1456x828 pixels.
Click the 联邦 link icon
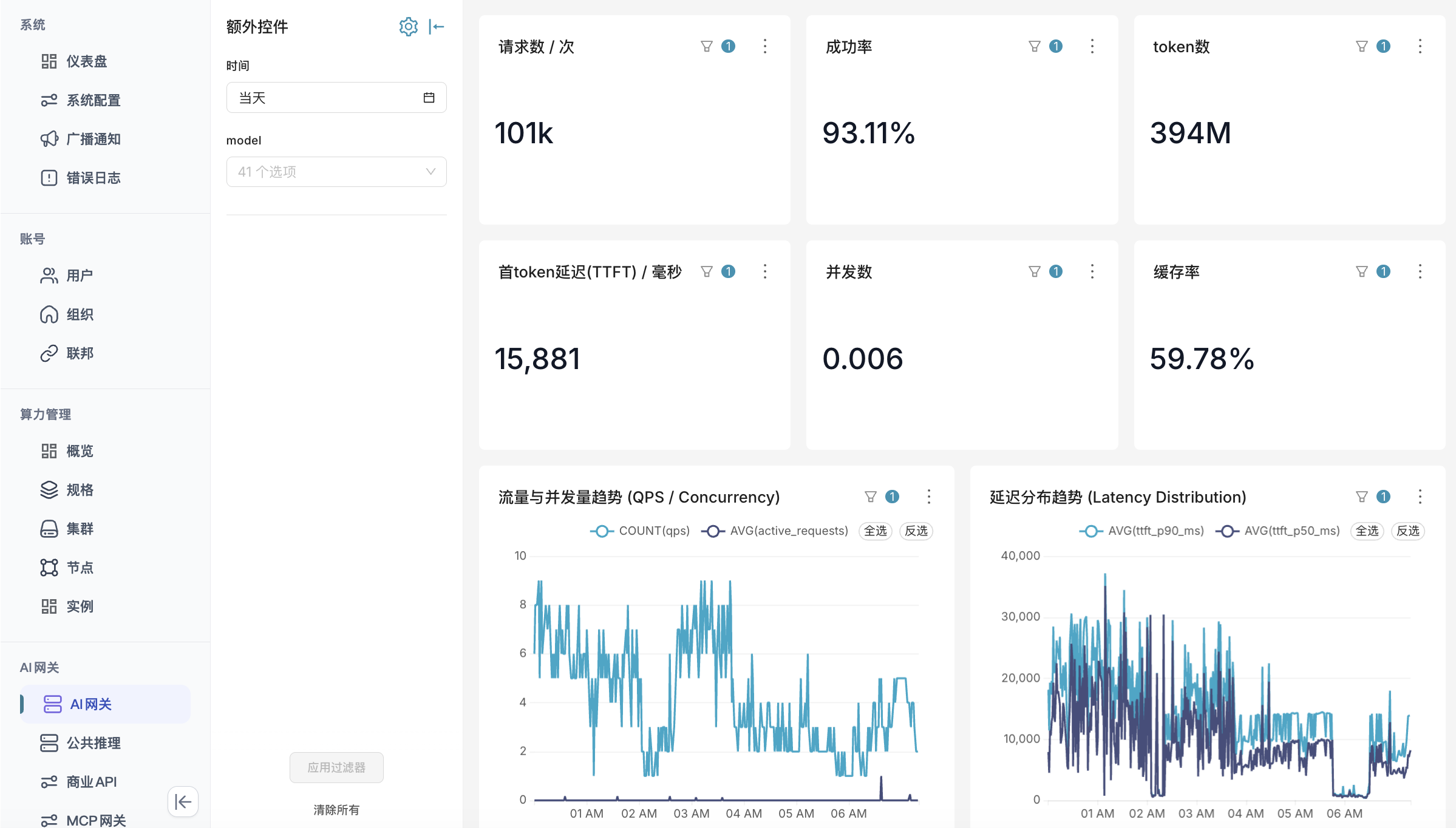49,353
